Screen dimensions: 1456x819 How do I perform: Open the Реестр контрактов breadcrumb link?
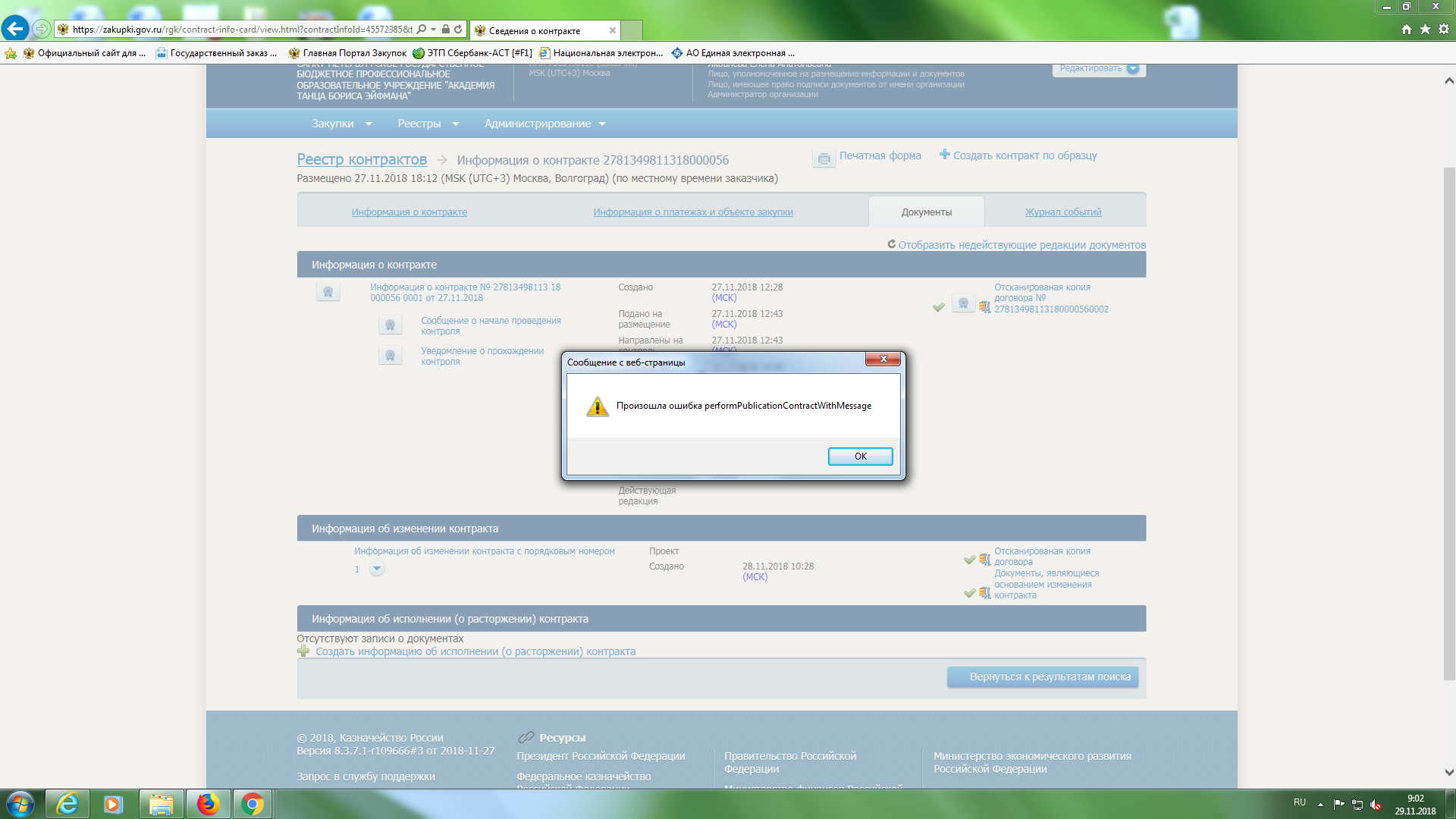(x=361, y=159)
